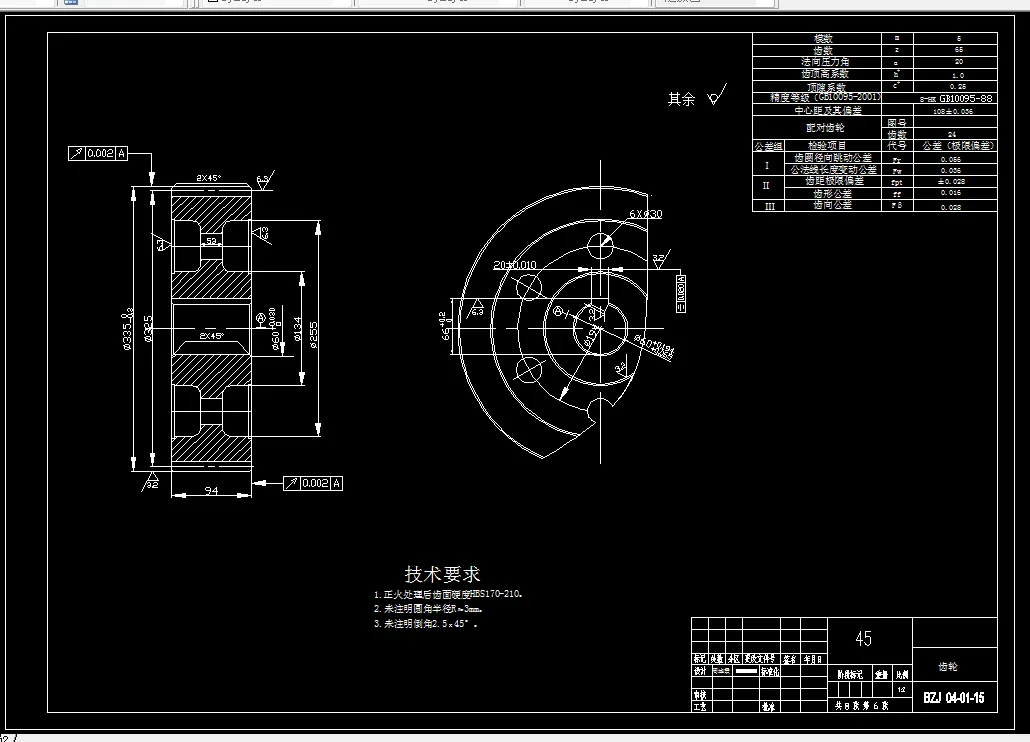Screen dimensions: 1030x742
Task: Click the 配对齿轮 cell
Action: click(x=817, y=127)
